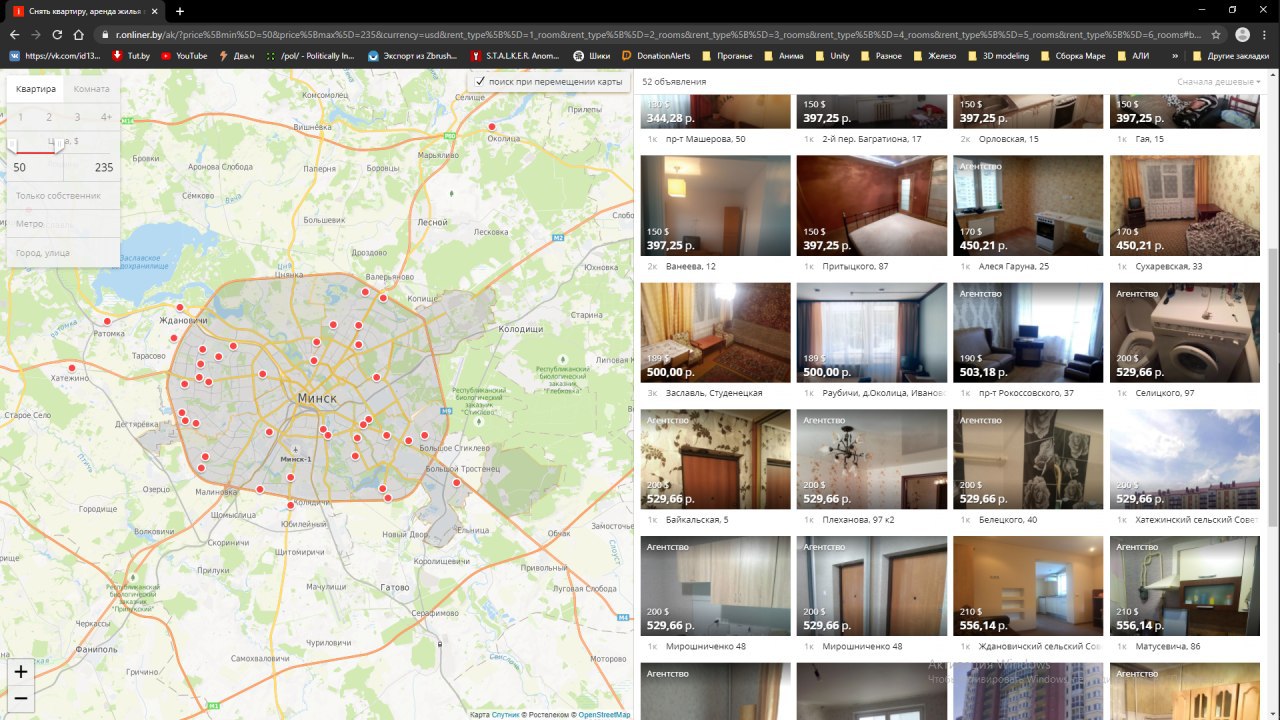Click the map marker at Околица

tap(492, 127)
